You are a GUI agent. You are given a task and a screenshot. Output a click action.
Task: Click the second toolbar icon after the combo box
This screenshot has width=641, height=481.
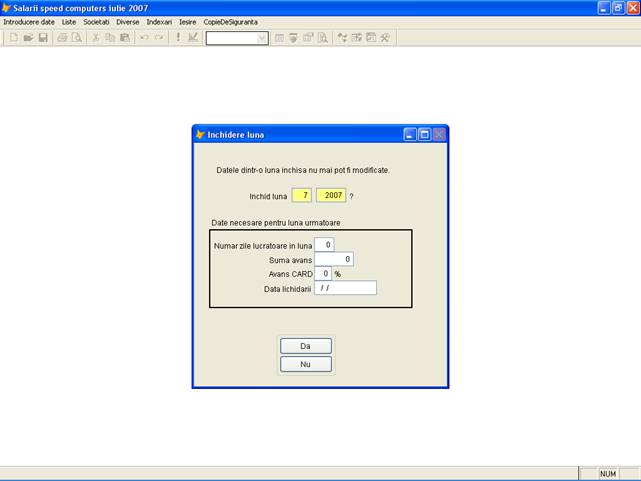(294, 38)
